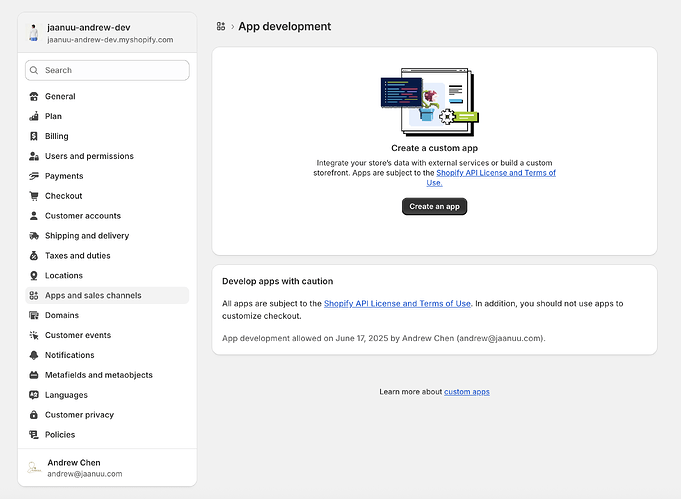
Task: Click the Plan chart icon
Action: [34, 116]
